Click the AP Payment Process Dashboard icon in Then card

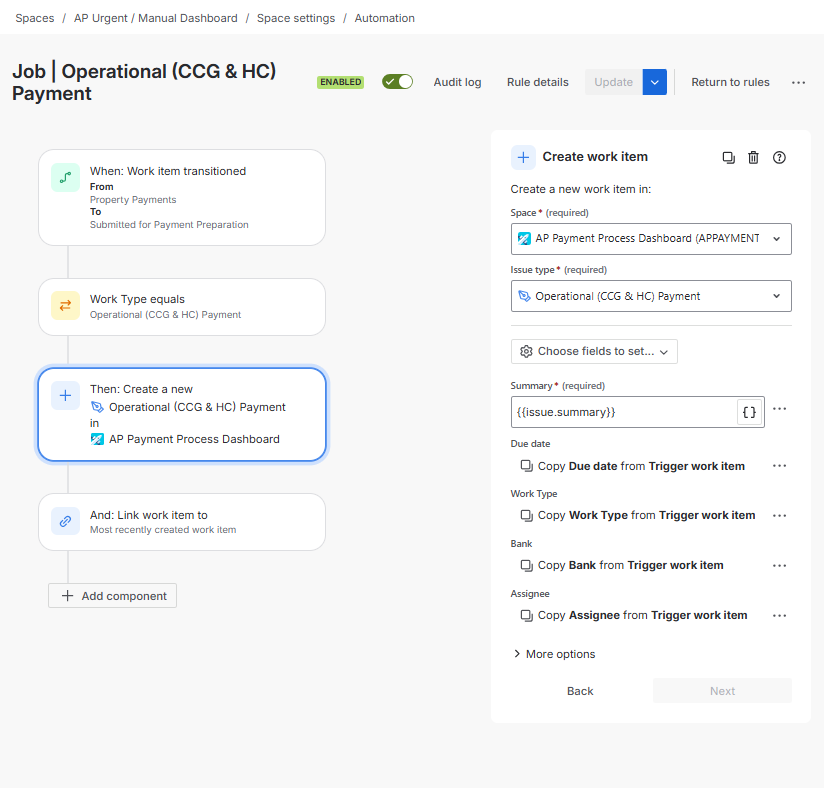[97, 439]
